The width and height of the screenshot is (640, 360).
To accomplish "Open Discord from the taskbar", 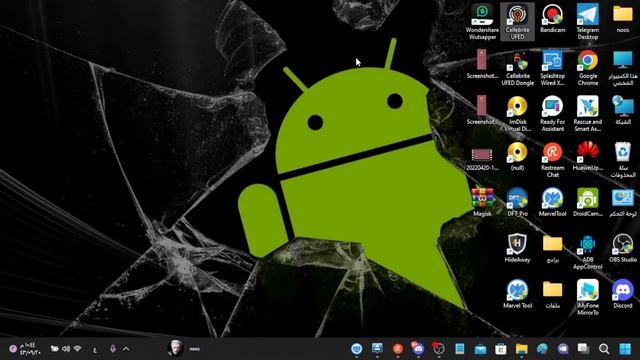I will (x=418, y=349).
